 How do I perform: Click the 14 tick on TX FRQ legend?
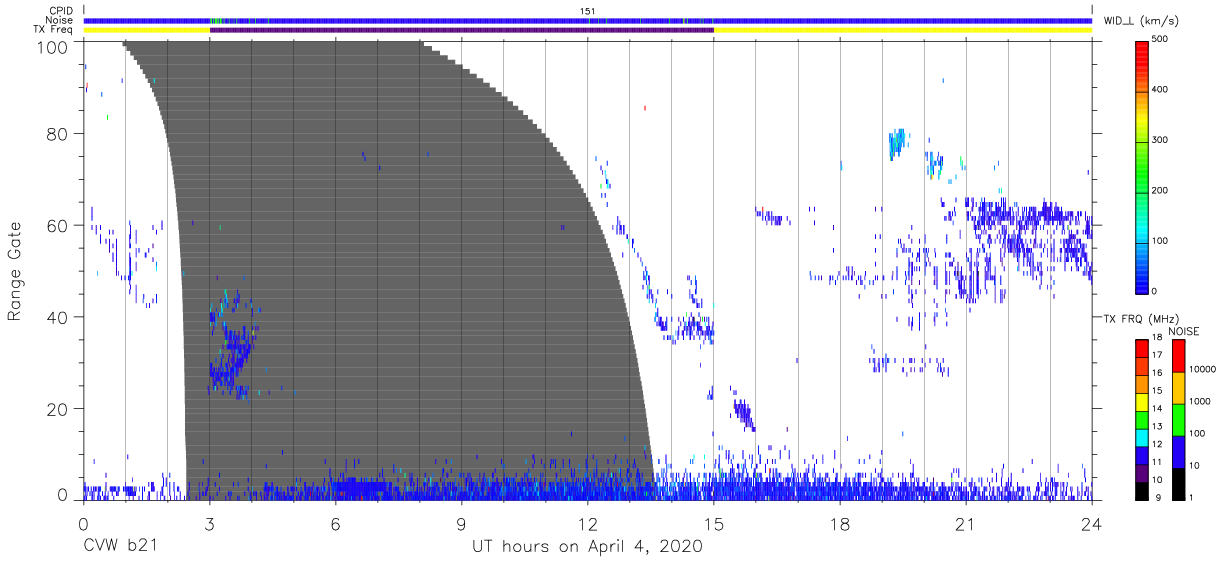tap(1157, 408)
